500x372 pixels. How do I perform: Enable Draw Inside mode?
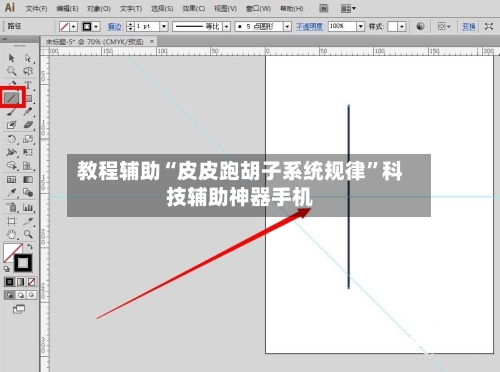point(31,295)
